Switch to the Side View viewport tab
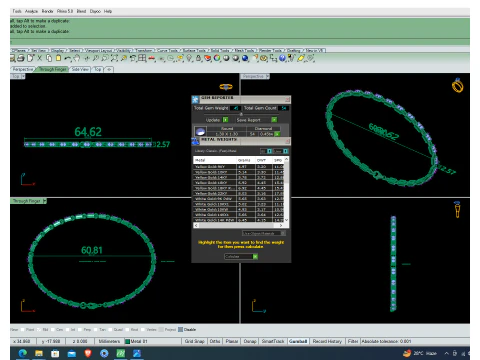Screen dimensions: 480x360 coord(80,69)
